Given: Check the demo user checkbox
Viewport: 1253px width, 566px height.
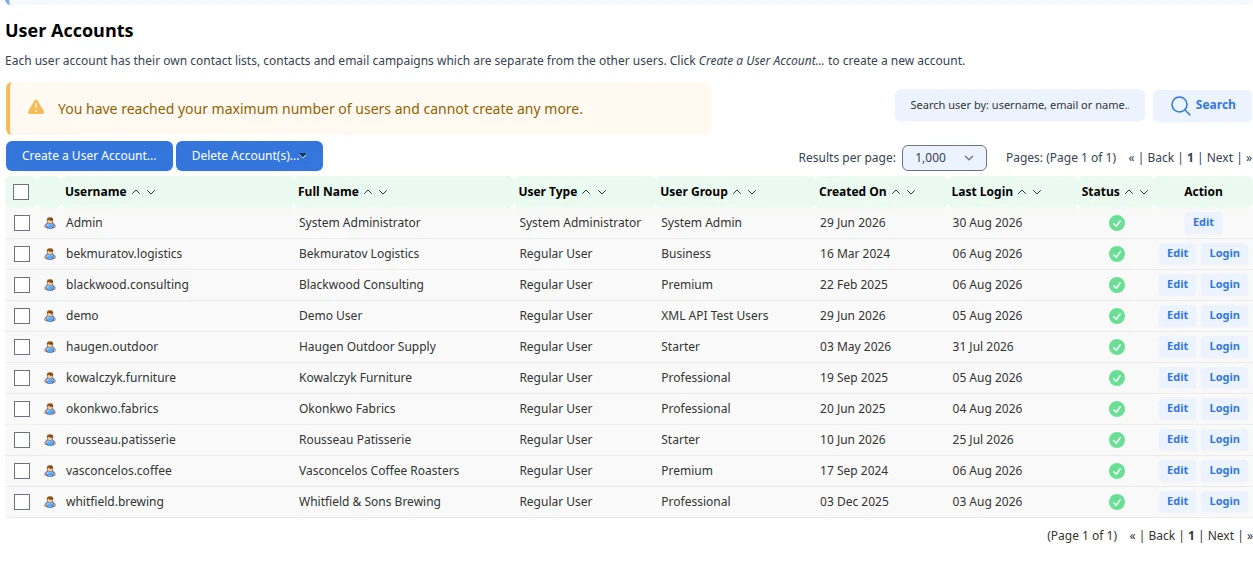Looking at the screenshot, I should (22, 316).
